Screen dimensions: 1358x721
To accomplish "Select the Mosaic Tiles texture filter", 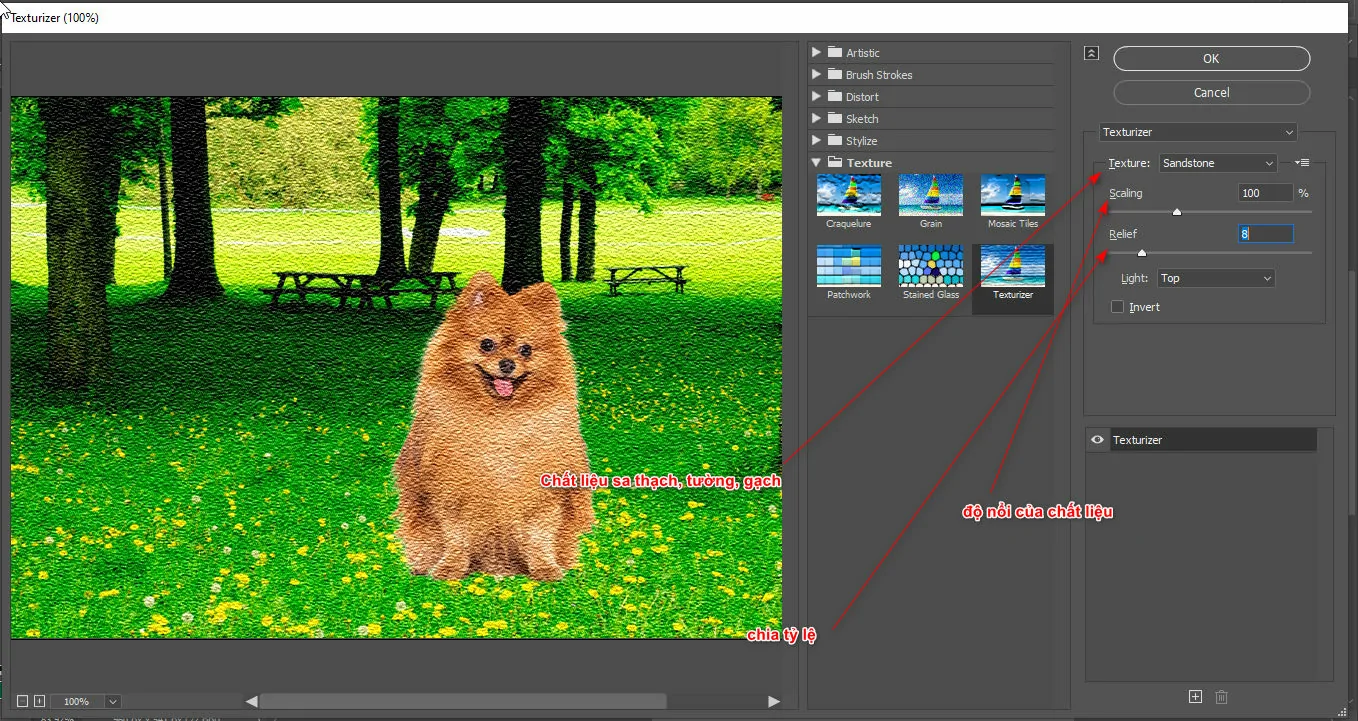I will tap(1012, 196).
